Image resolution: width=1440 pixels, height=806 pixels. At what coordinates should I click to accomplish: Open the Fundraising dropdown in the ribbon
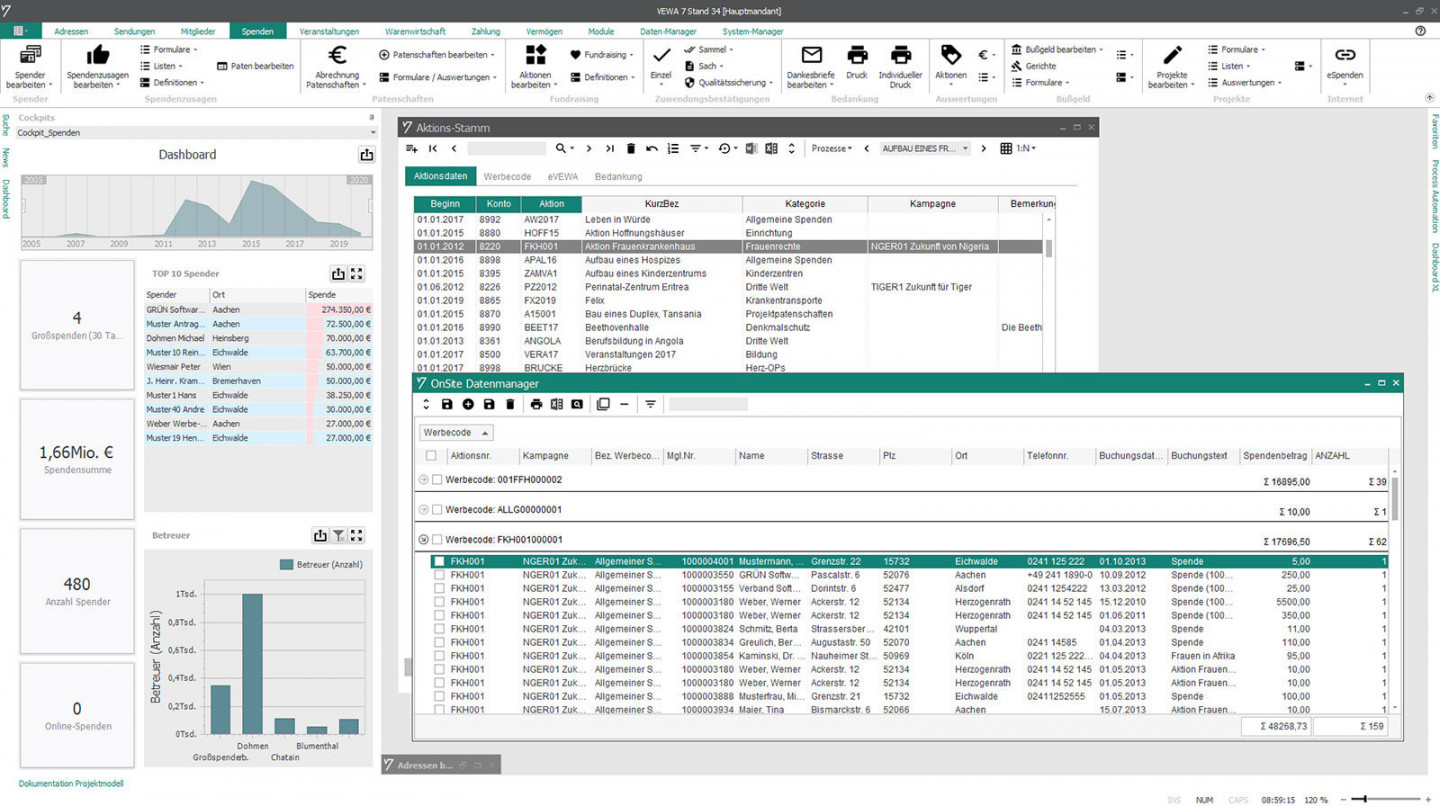click(601, 55)
